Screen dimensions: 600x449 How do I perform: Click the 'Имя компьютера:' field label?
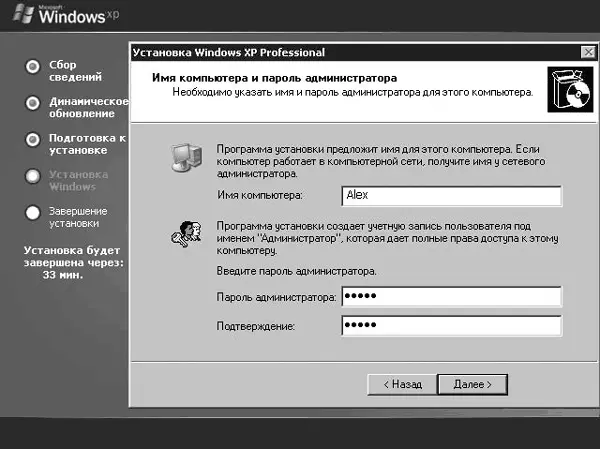pos(259,196)
